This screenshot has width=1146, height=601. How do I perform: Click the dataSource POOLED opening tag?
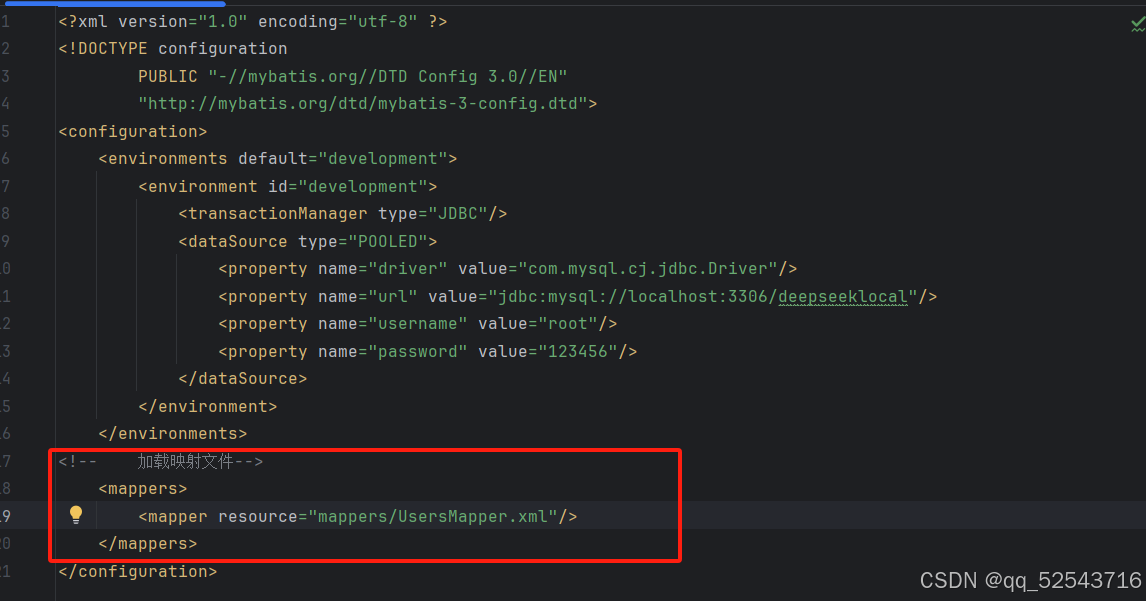308,241
